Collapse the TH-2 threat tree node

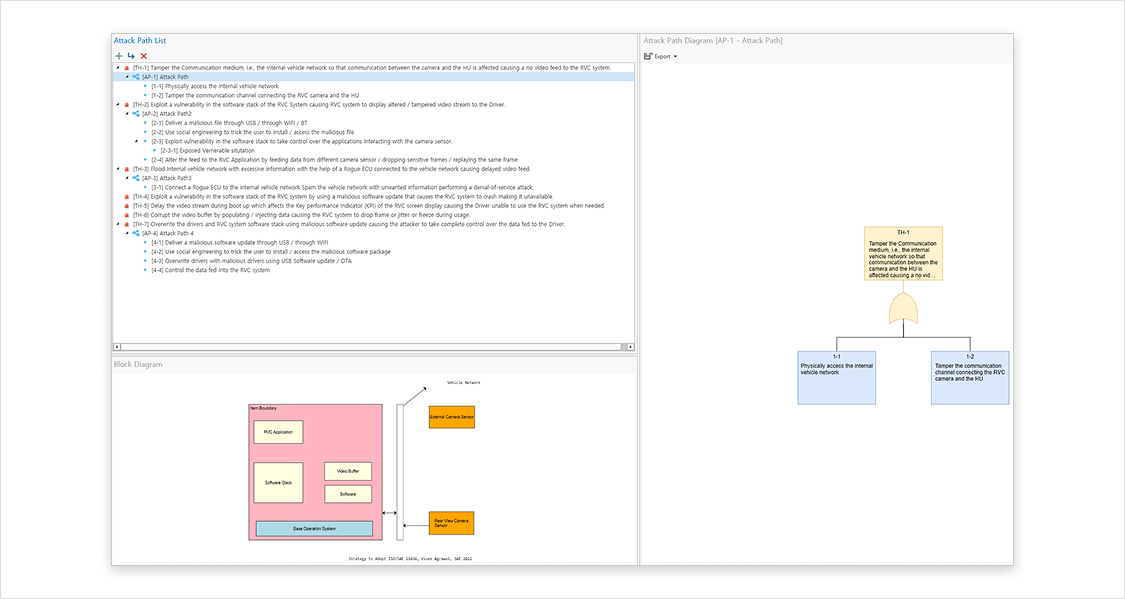(x=118, y=105)
